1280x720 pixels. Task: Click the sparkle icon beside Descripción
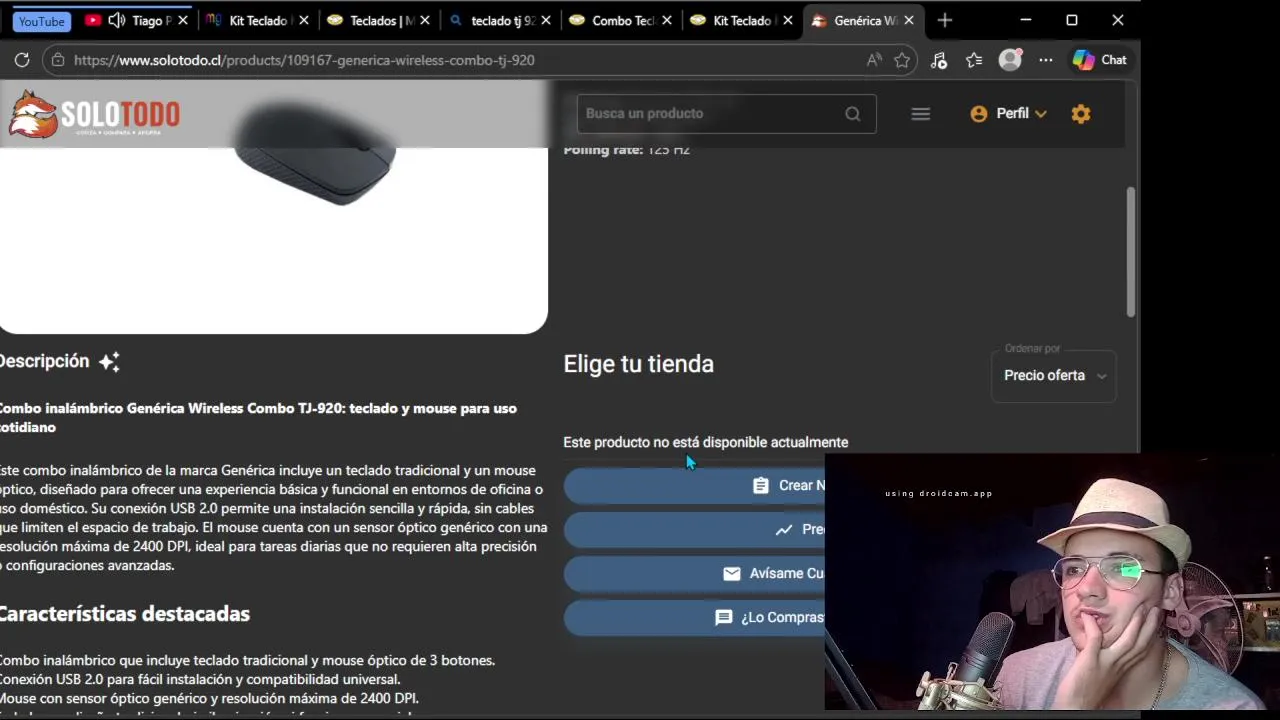pyautogui.click(x=109, y=362)
